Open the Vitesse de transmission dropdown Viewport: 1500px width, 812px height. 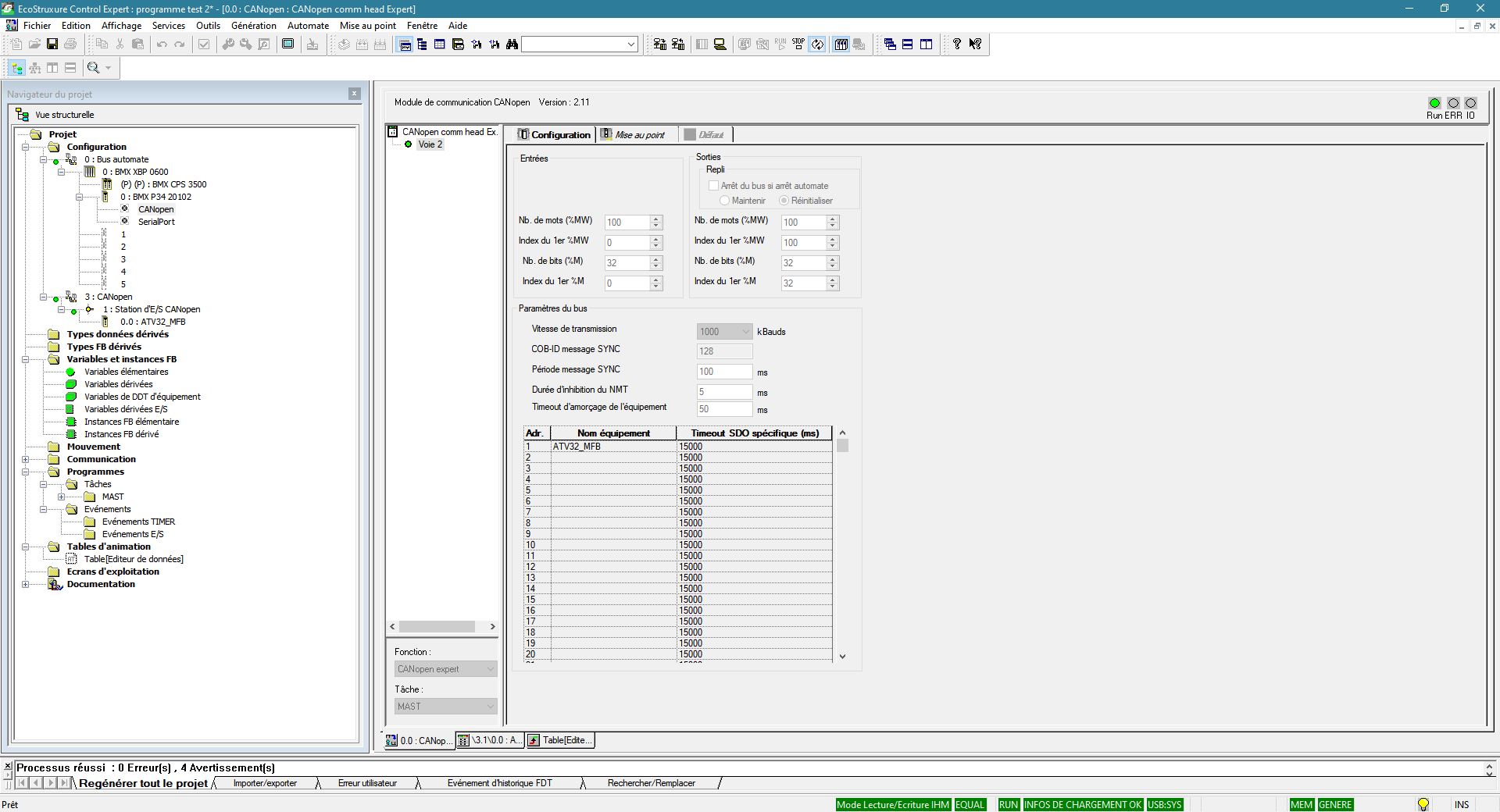pyautogui.click(x=724, y=332)
